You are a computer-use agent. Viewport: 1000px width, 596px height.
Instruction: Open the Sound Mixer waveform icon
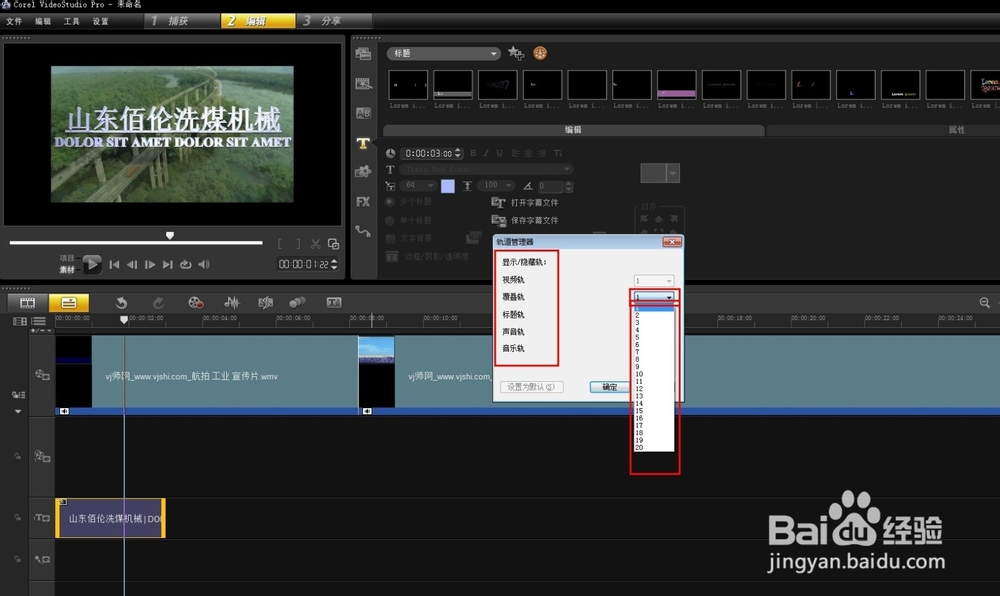coord(231,302)
